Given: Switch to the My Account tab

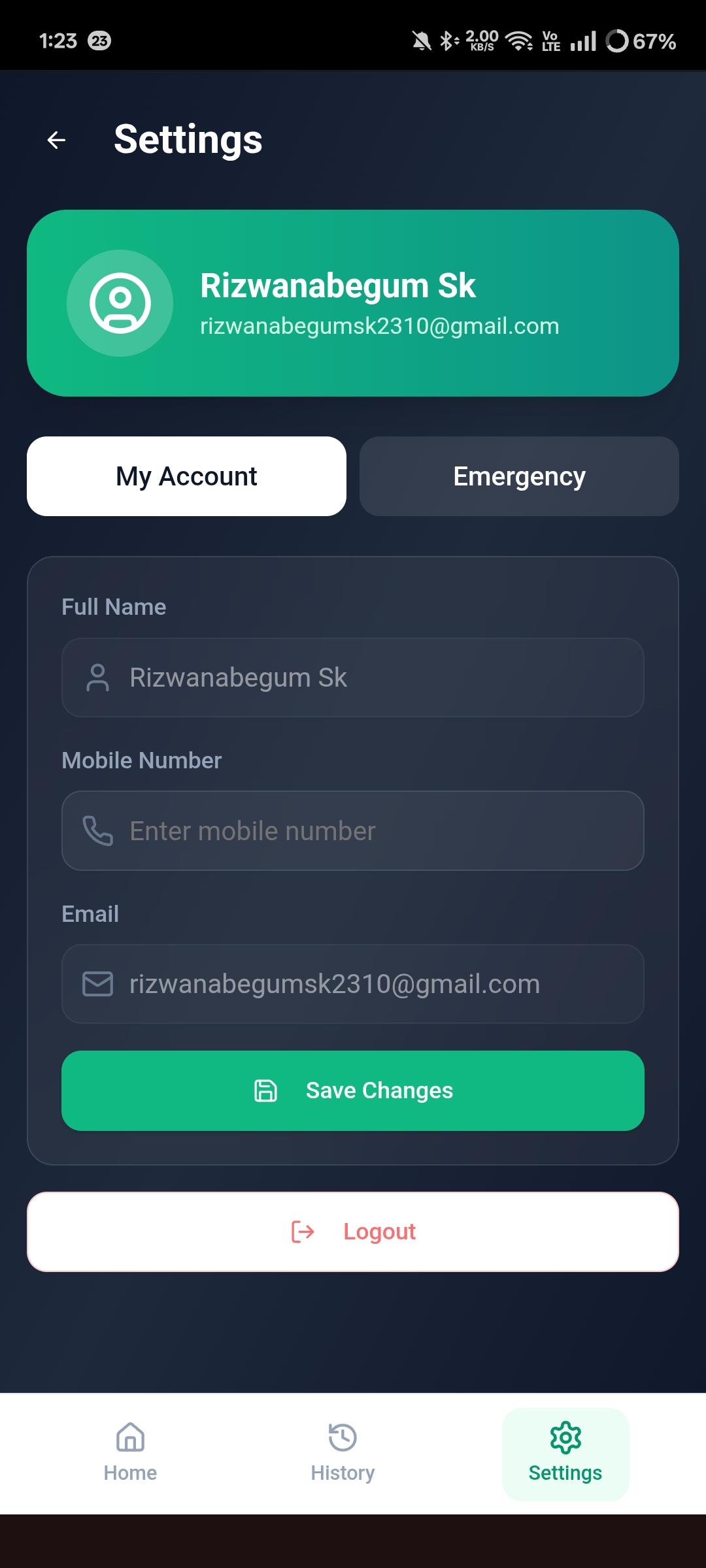Looking at the screenshot, I should pyautogui.click(x=186, y=476).
